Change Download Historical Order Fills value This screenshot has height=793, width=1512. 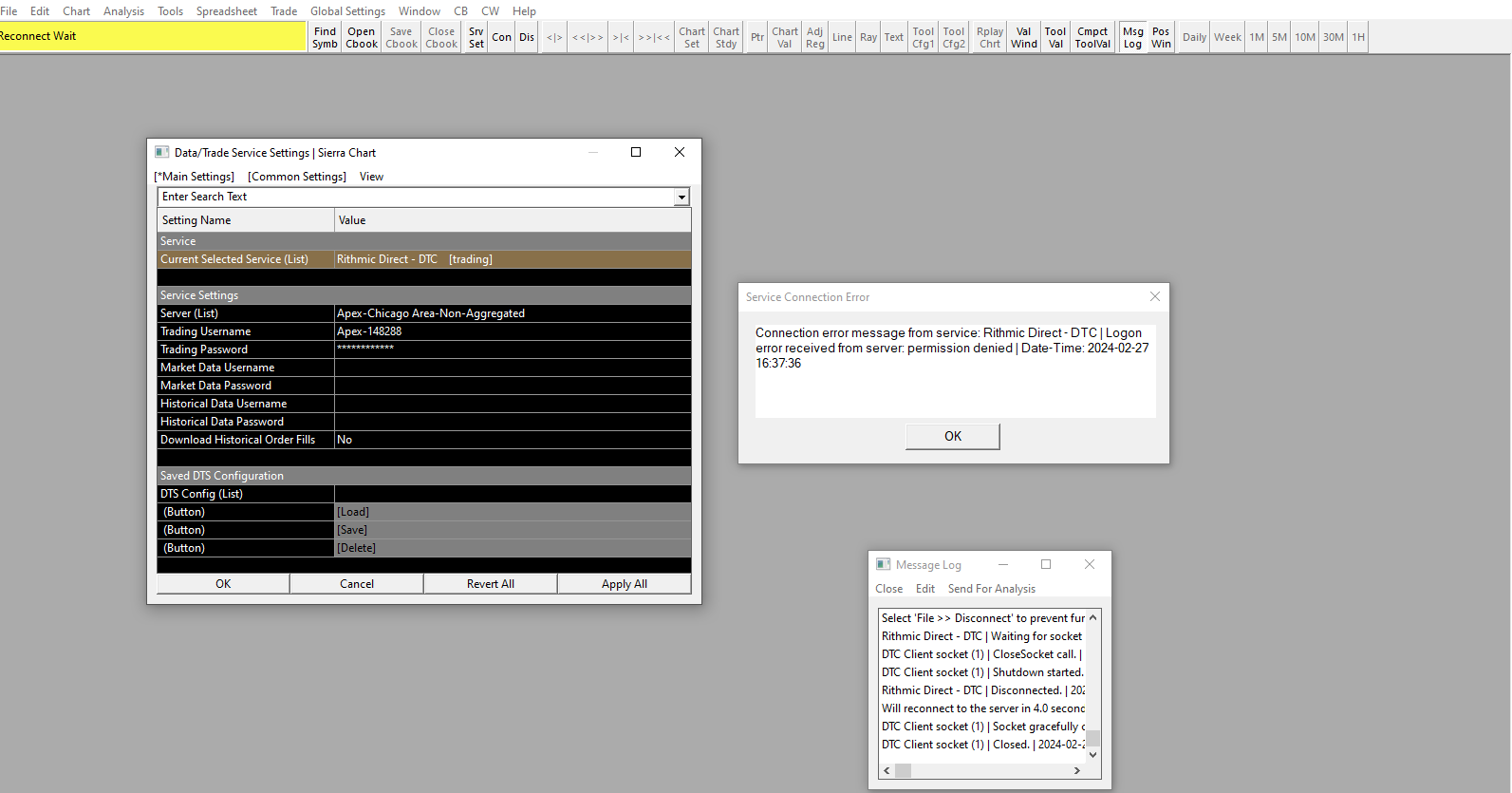pyautogui.click(x=513, y=440)
